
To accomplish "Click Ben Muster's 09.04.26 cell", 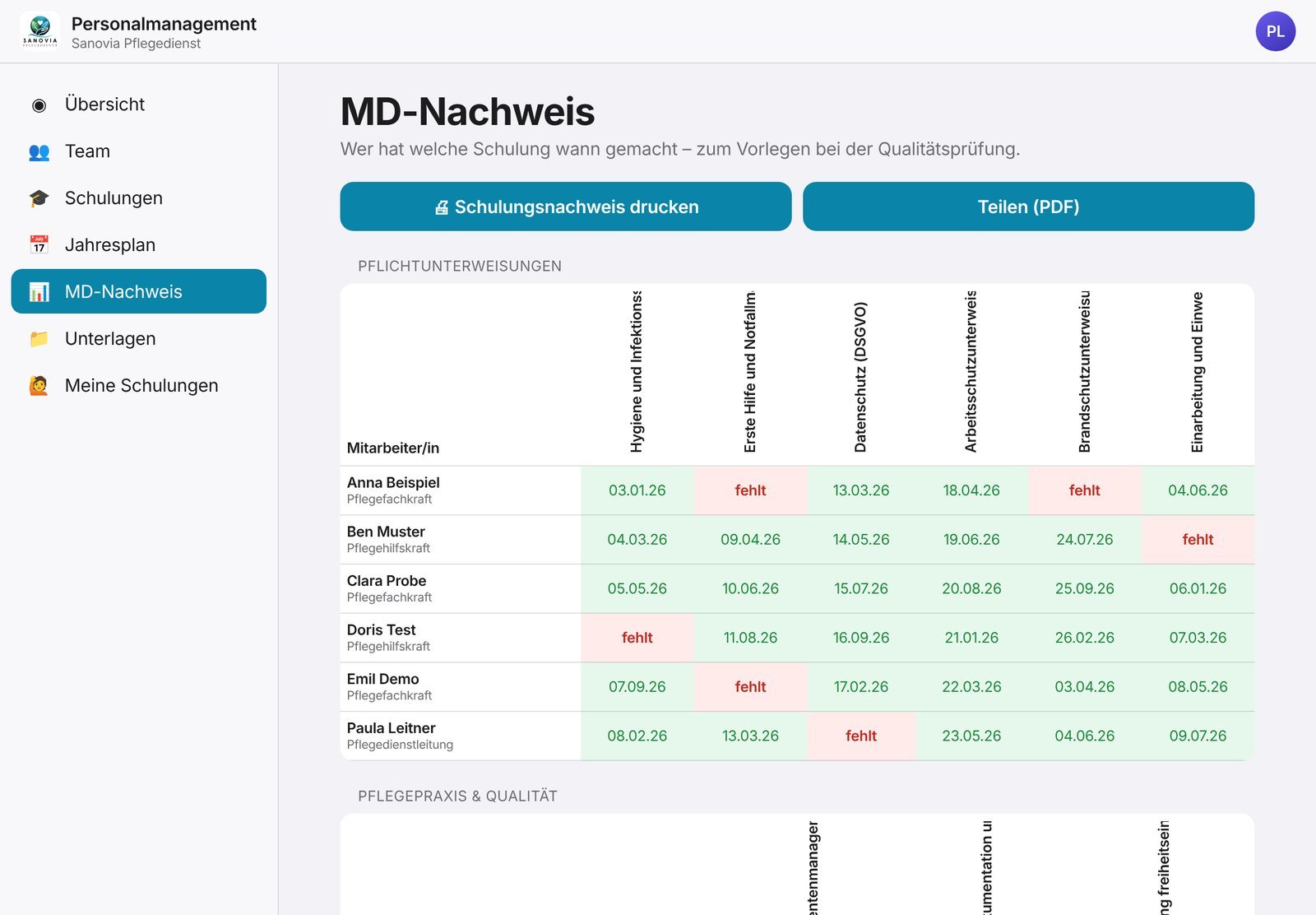I will [x=750, y=540].
